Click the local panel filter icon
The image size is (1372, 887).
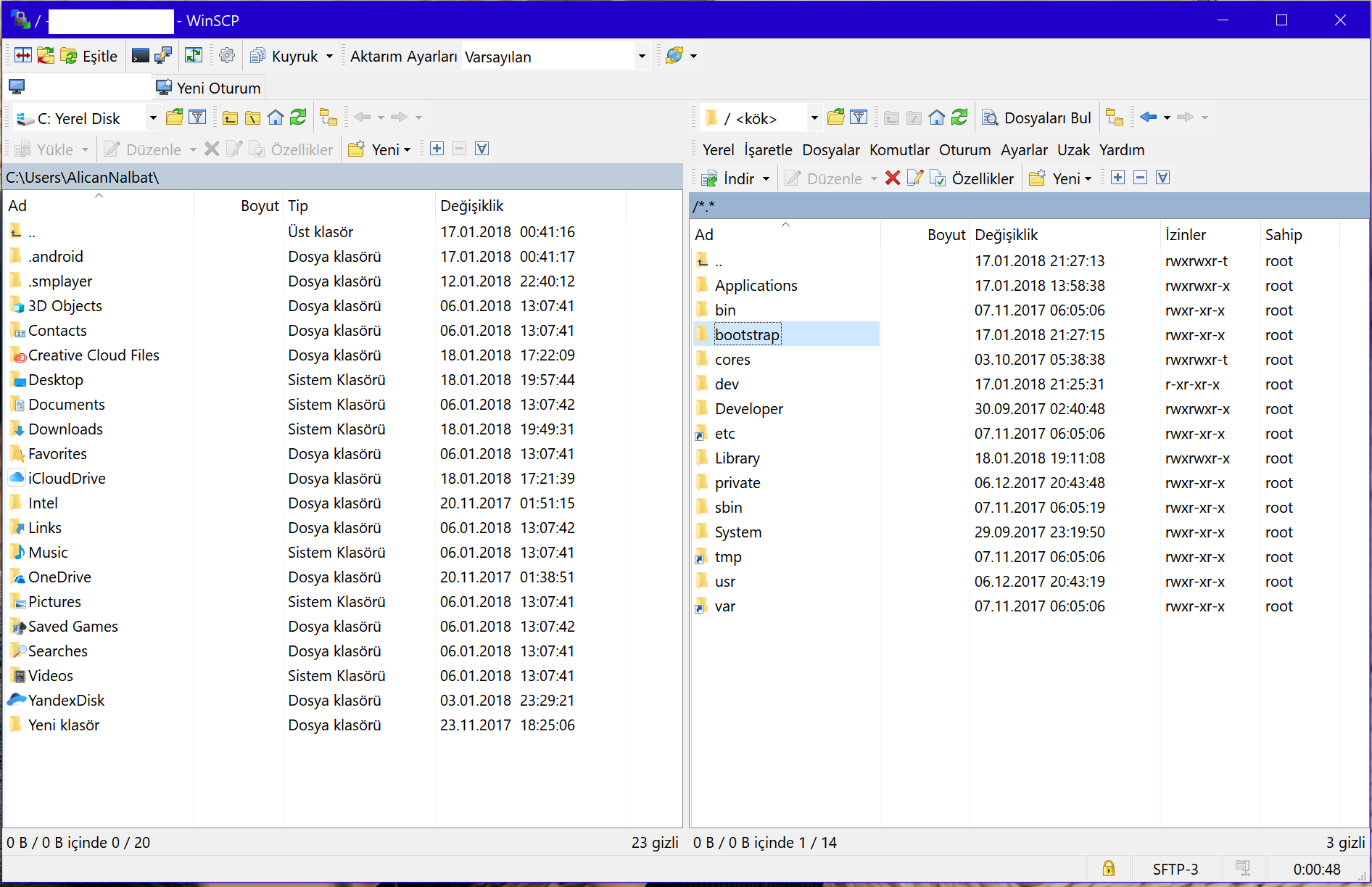tap(197, 117)
